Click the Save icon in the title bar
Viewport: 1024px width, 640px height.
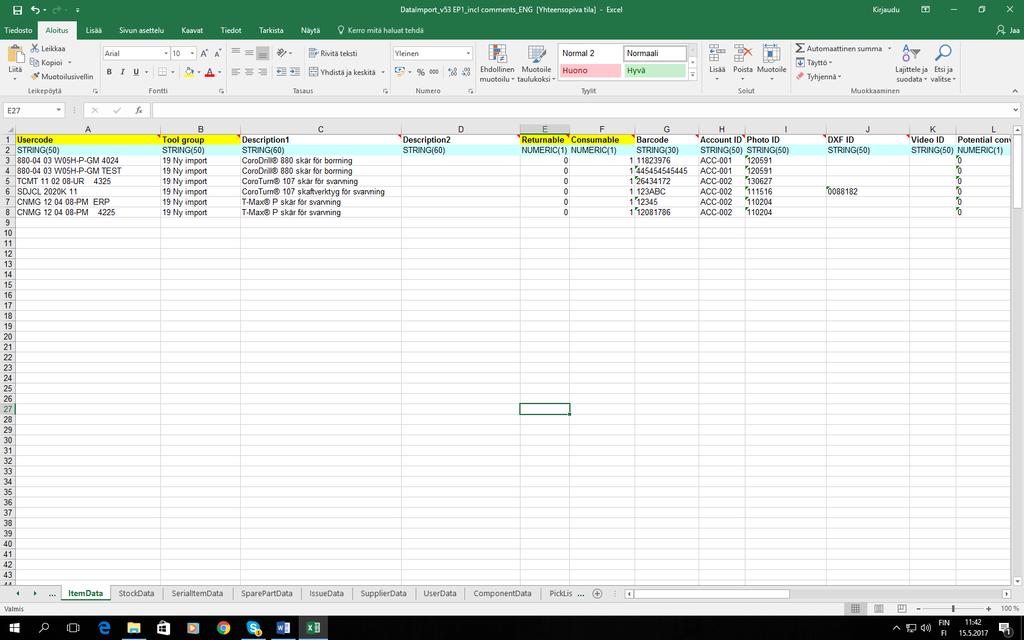click(x=17, y=10)
